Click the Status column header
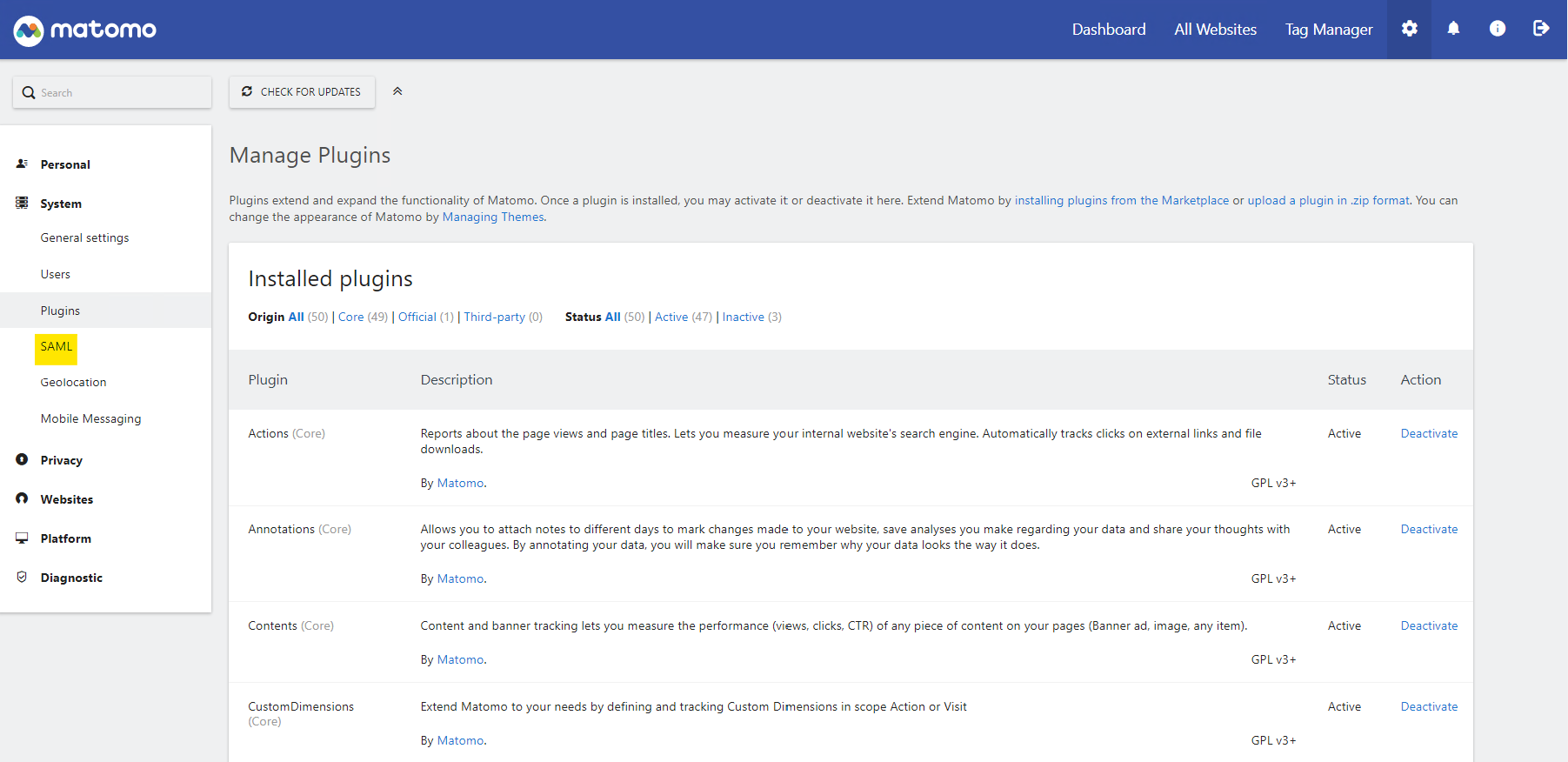The height and width of the screenshot is (762, 1568). (x=1346, y=379)
